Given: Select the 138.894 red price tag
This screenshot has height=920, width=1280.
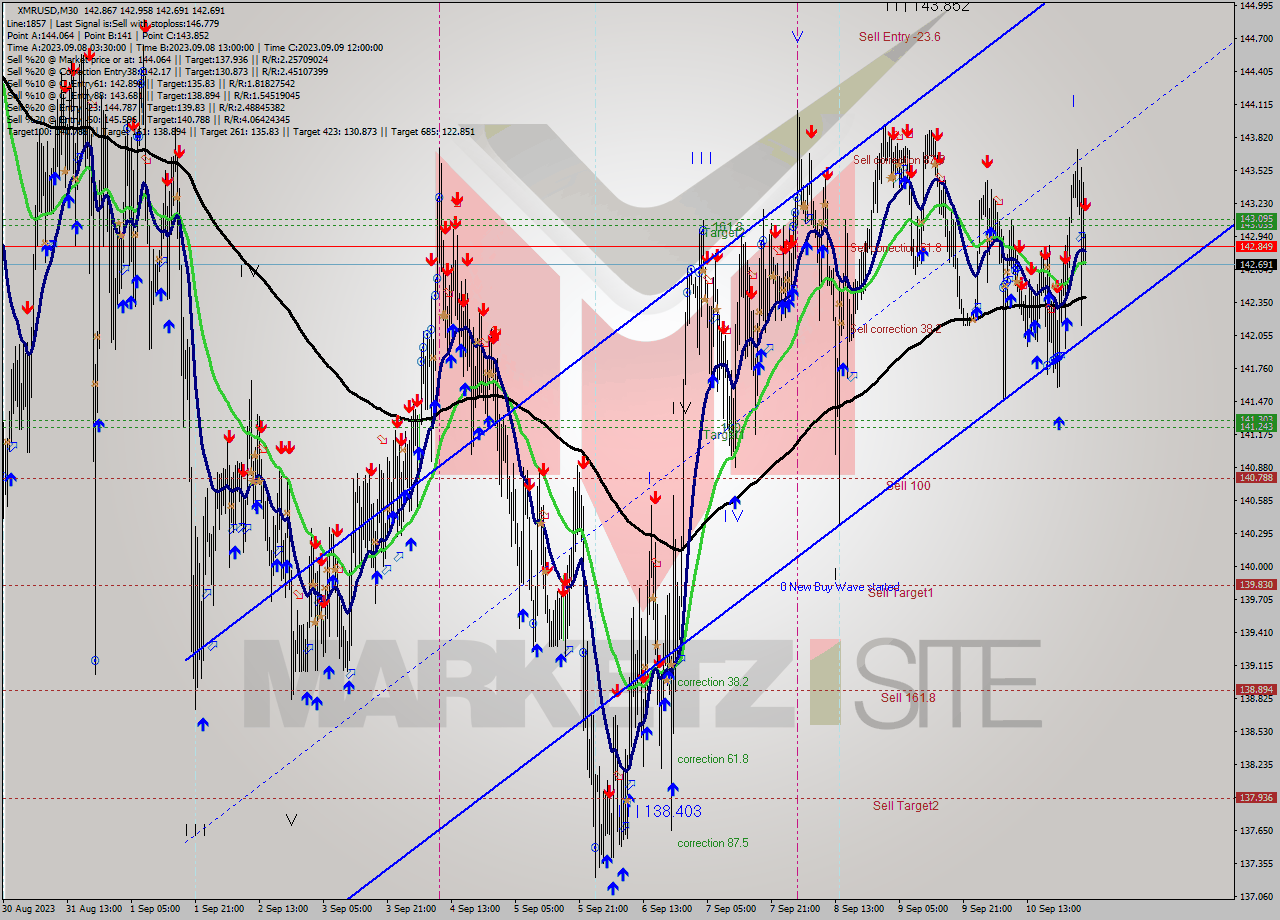Looking at the screenshot, I should click(1256, 690).
